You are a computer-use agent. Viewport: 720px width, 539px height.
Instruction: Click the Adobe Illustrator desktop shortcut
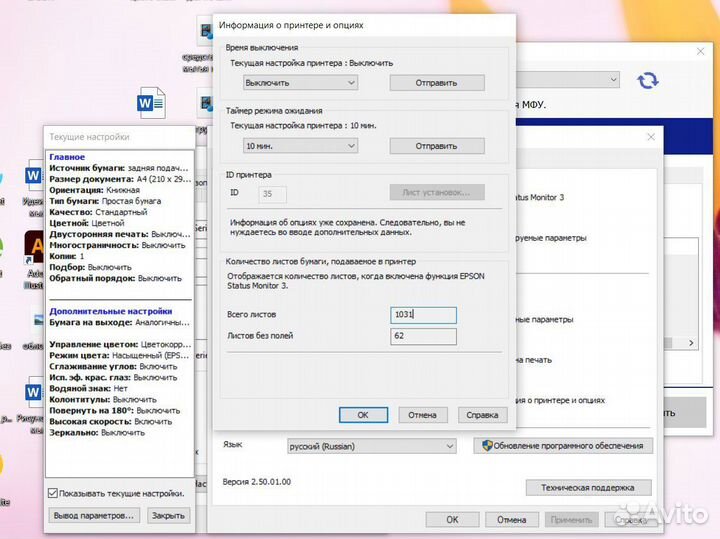34,248
